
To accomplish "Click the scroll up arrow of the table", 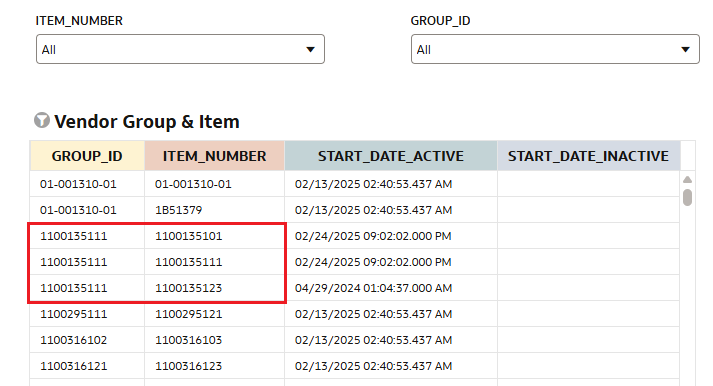I will pyautogui.click(x=688, y=180).
